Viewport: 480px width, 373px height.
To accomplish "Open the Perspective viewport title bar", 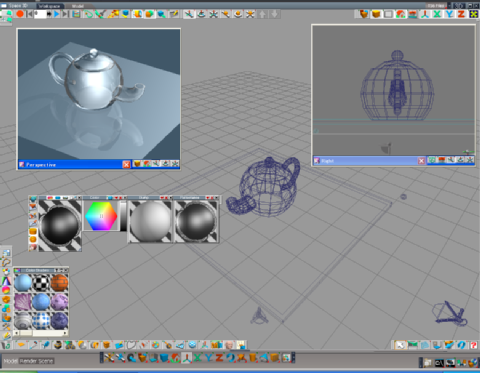I will pos(70,164).
